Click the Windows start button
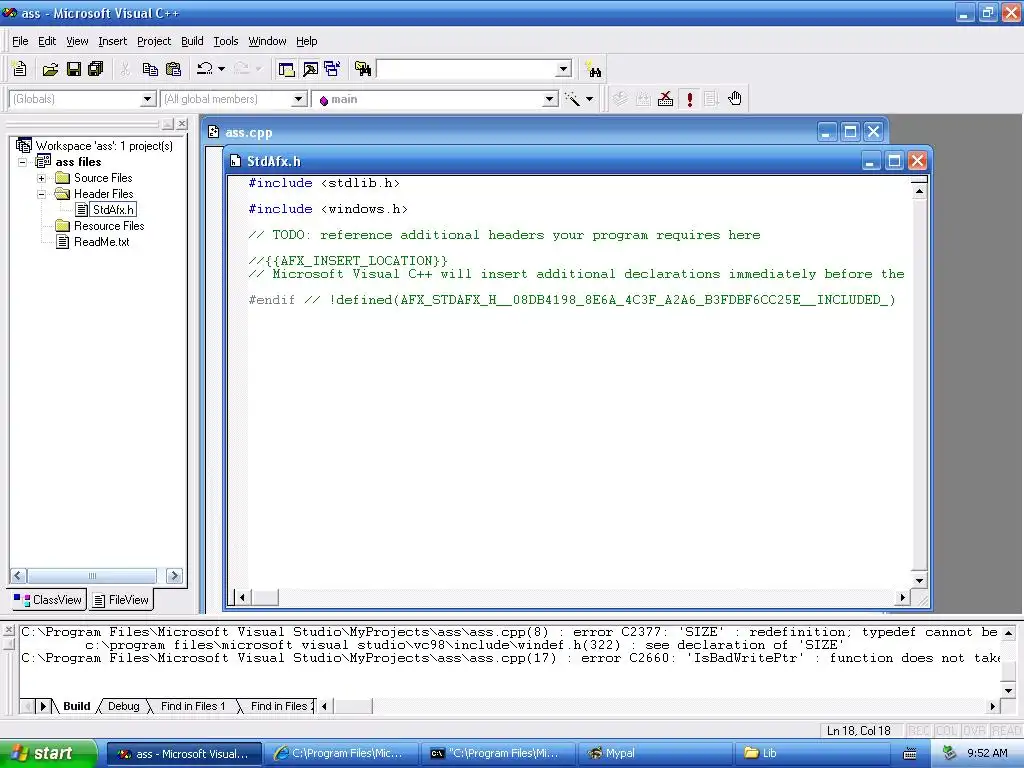The width and height of the screenshot is (1024, 768). [x=48, y=753]
